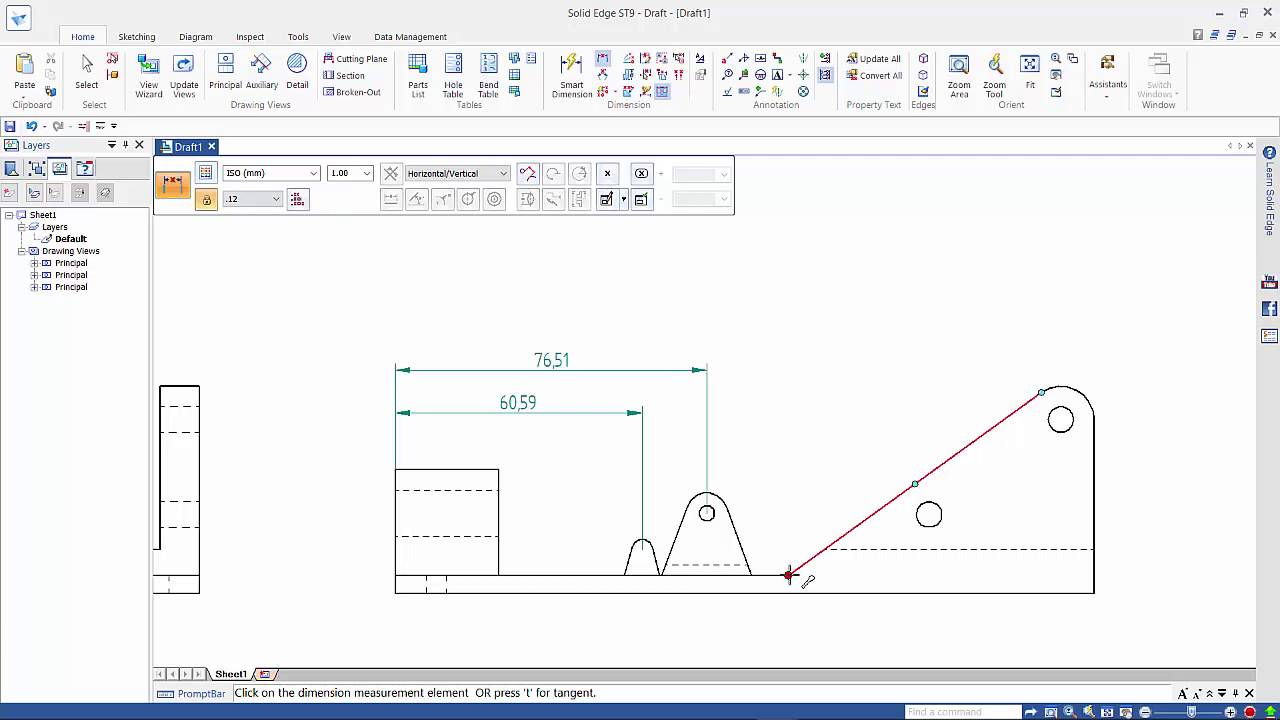1280x720 pixels.
Task: Choose the Principal view tool
Action: pos(225,71)
